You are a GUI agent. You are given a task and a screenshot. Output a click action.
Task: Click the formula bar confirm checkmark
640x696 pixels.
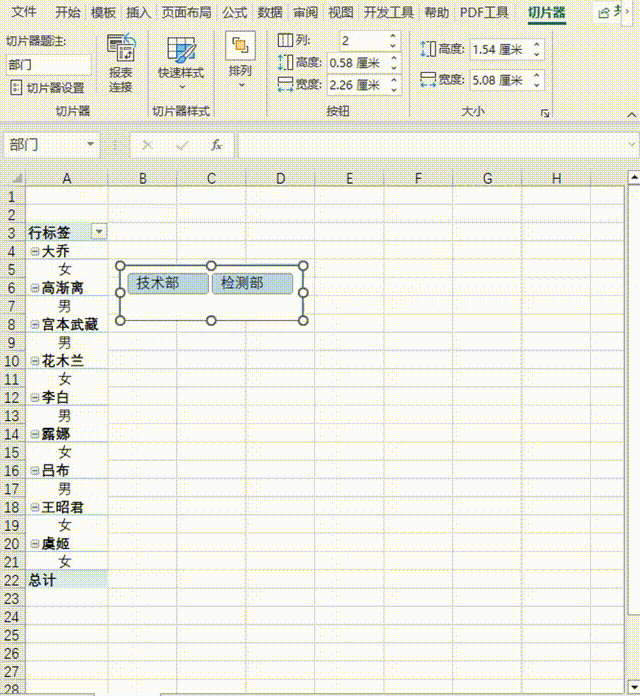click(181, 145)
